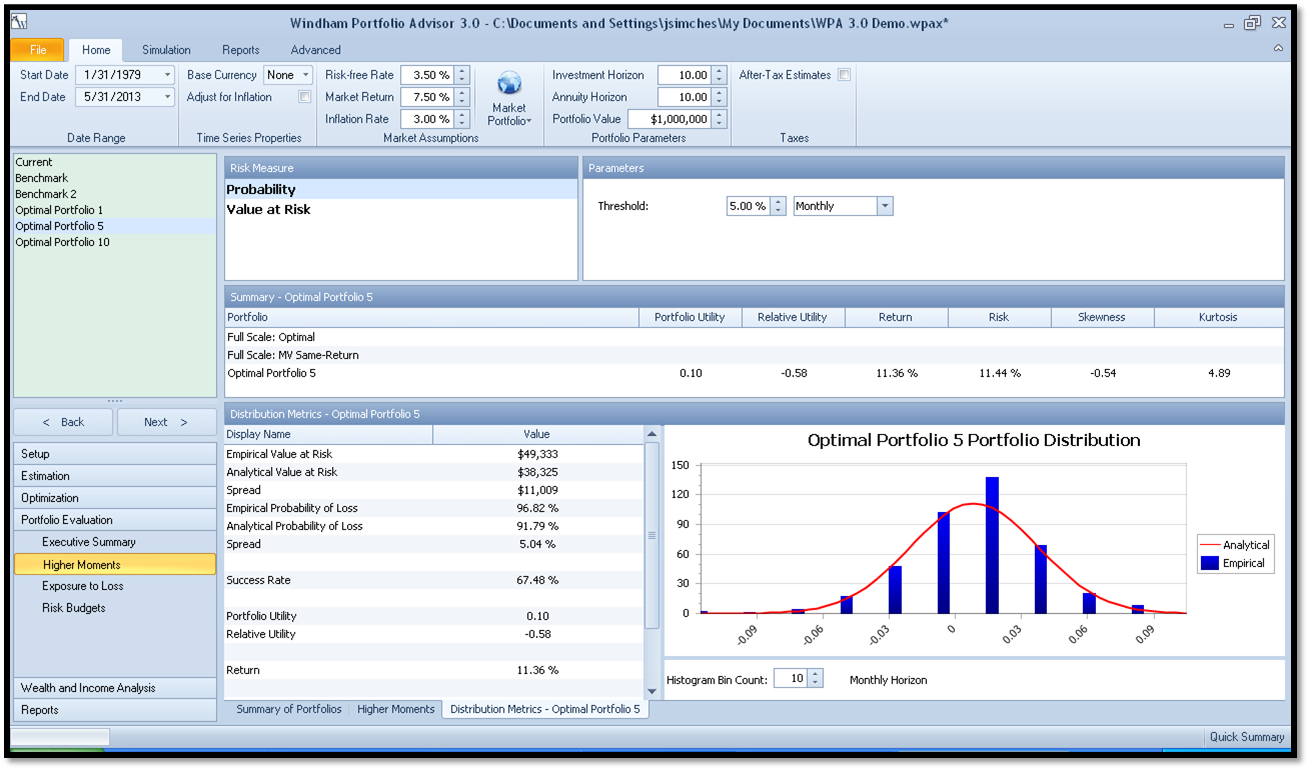This screenshot has height=770, width=1309.
Task: Open the Start Date calendar dropdown
Action: (x=166, y=74)
